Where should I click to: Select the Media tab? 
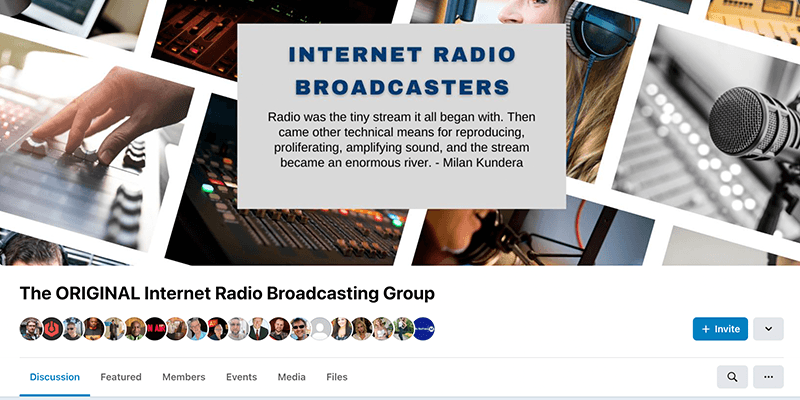[292, 377]
